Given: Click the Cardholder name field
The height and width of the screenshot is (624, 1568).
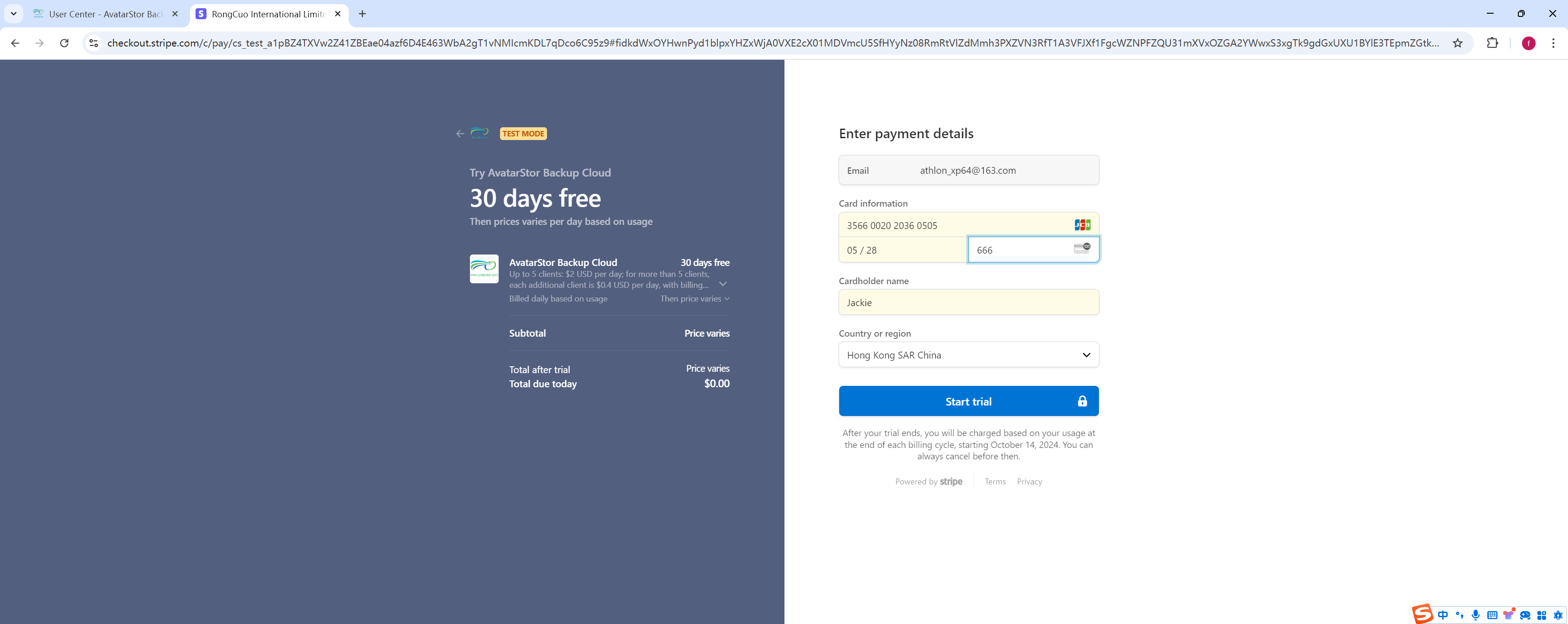Looking at the screenshot, I should click(x=969, y=302).
